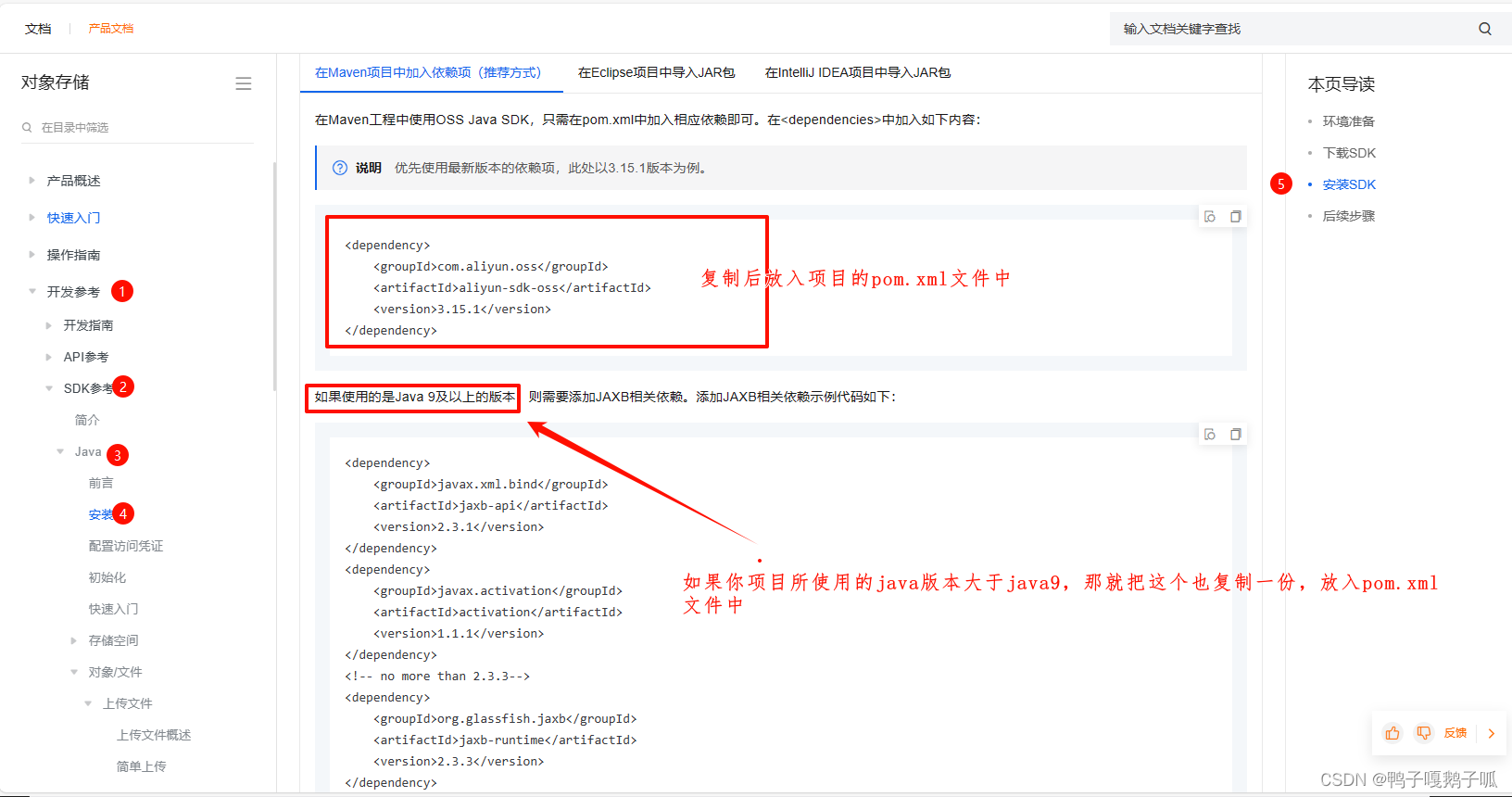
Task: Click the search magnifier icon in top bar
Action: pos(1485,29)
